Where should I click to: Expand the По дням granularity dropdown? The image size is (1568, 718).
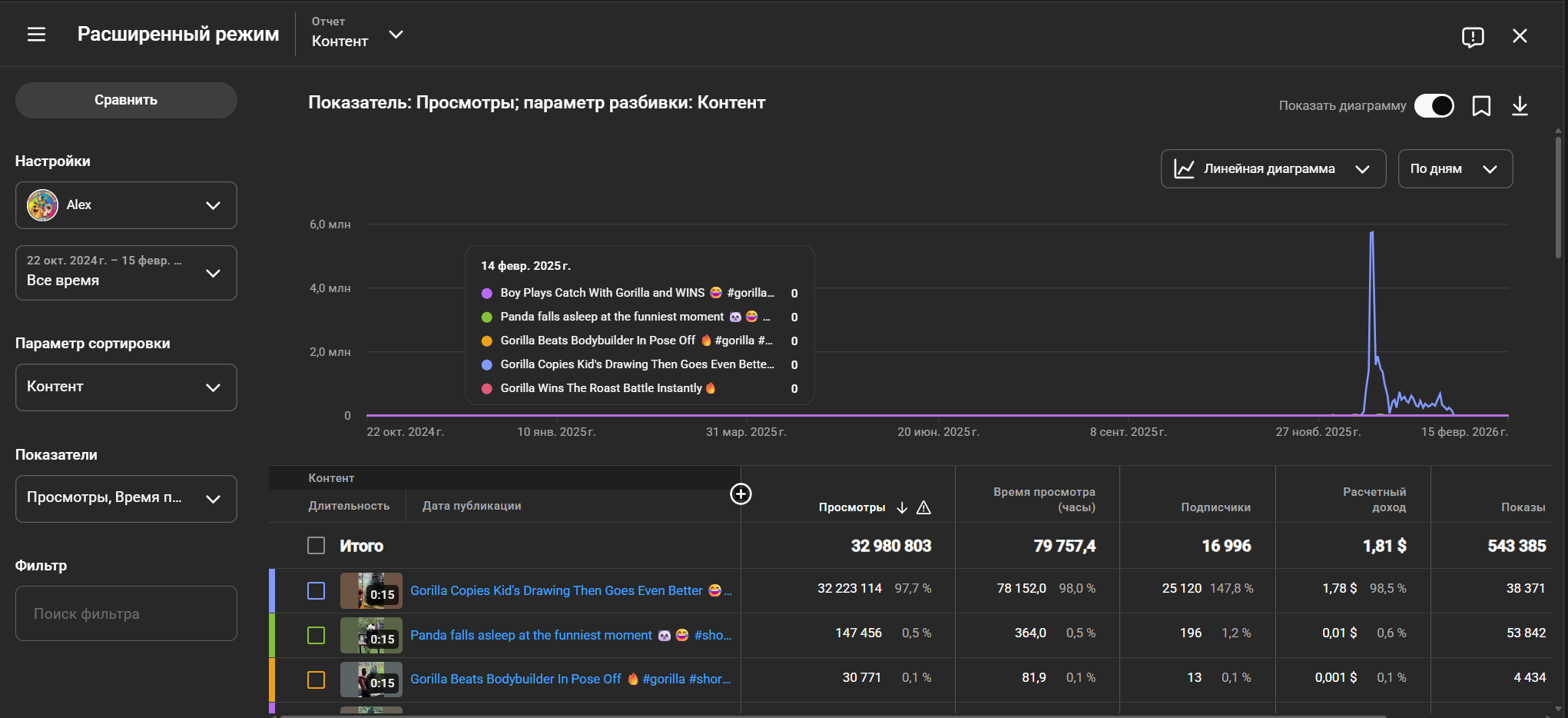1454,169
